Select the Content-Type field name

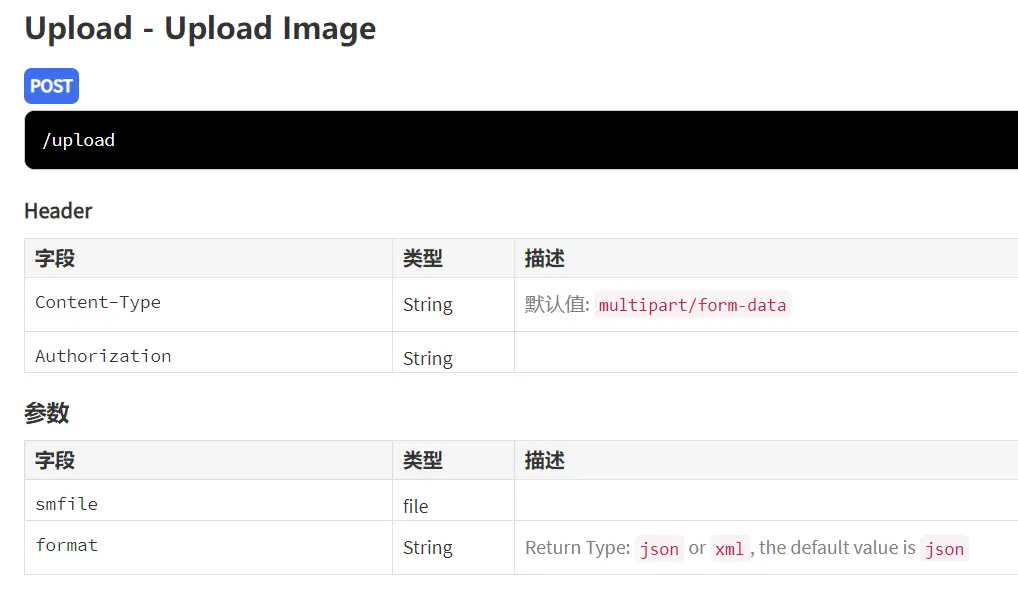coord(98,302)
